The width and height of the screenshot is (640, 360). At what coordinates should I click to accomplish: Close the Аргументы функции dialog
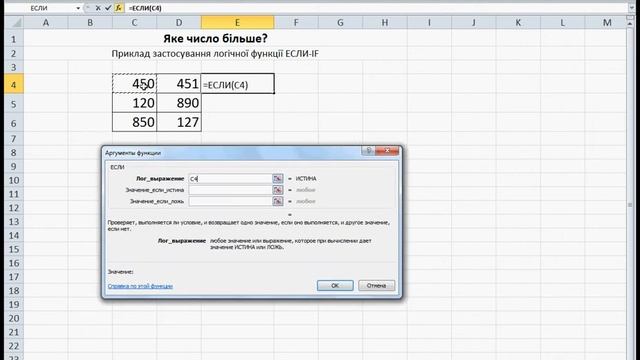(387, 151)
